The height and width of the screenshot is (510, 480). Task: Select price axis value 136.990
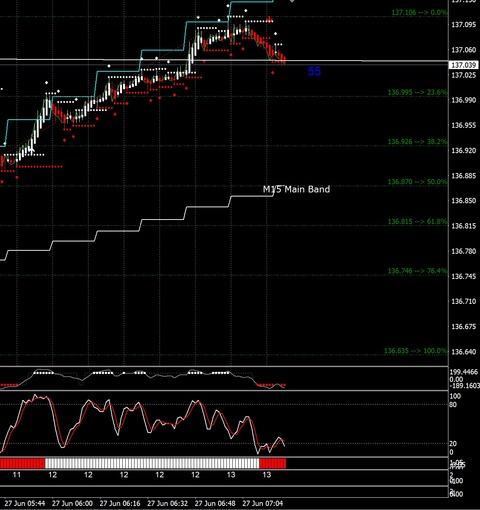pos(464,100)
